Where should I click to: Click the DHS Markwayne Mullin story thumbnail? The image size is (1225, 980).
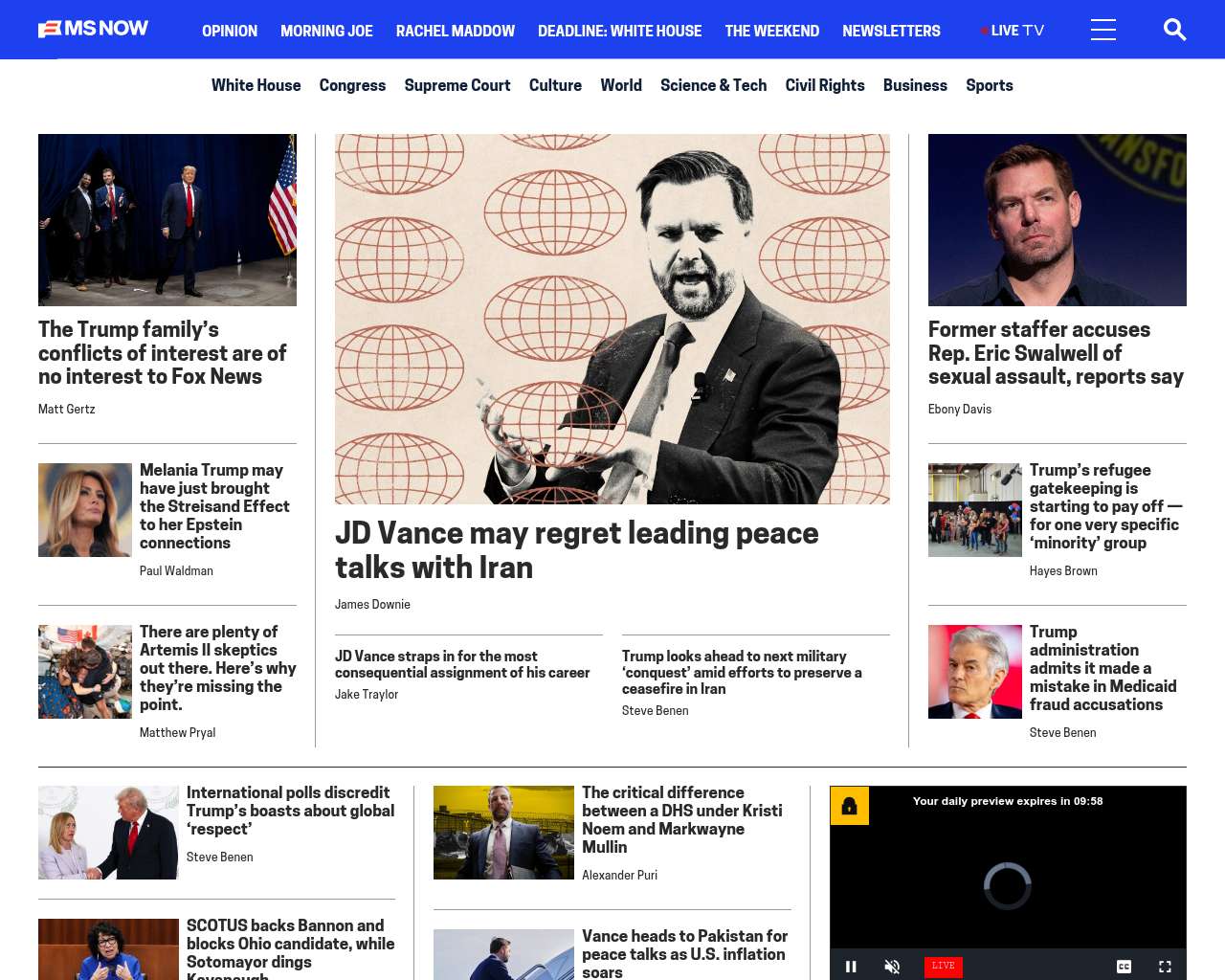pos(503,833)
